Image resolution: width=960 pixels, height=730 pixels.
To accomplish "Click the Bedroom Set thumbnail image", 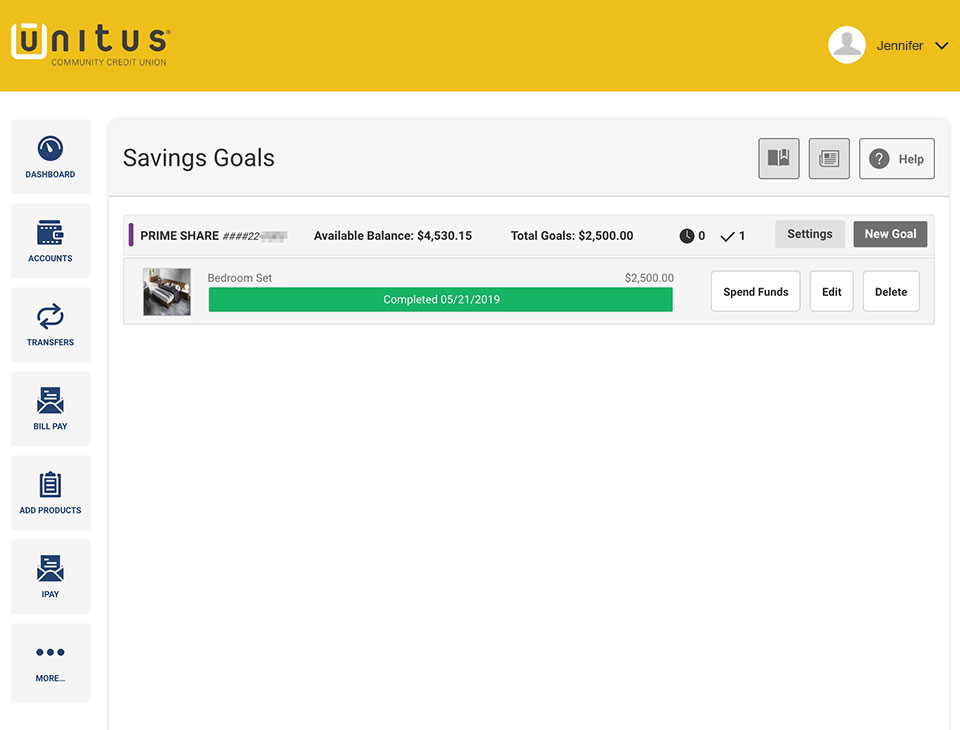I will [x=167, y=292].
